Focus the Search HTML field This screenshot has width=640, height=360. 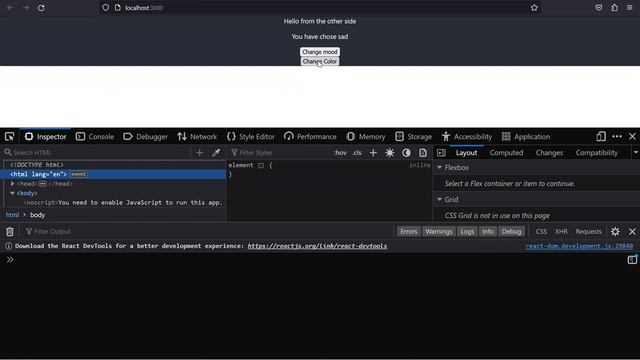98,153
